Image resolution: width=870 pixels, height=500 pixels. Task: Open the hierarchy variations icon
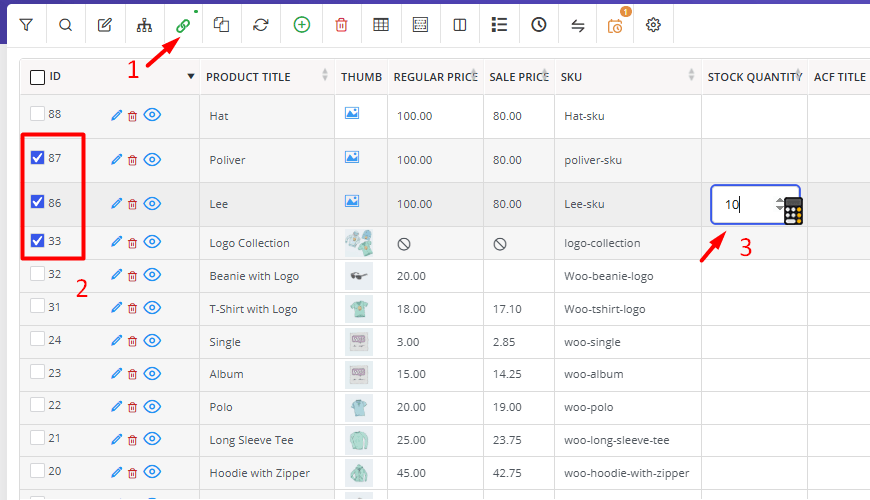point(144,25)
